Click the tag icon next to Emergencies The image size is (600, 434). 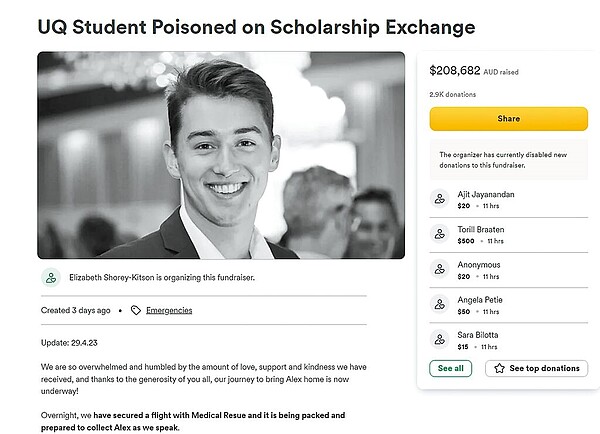[135, 310]
